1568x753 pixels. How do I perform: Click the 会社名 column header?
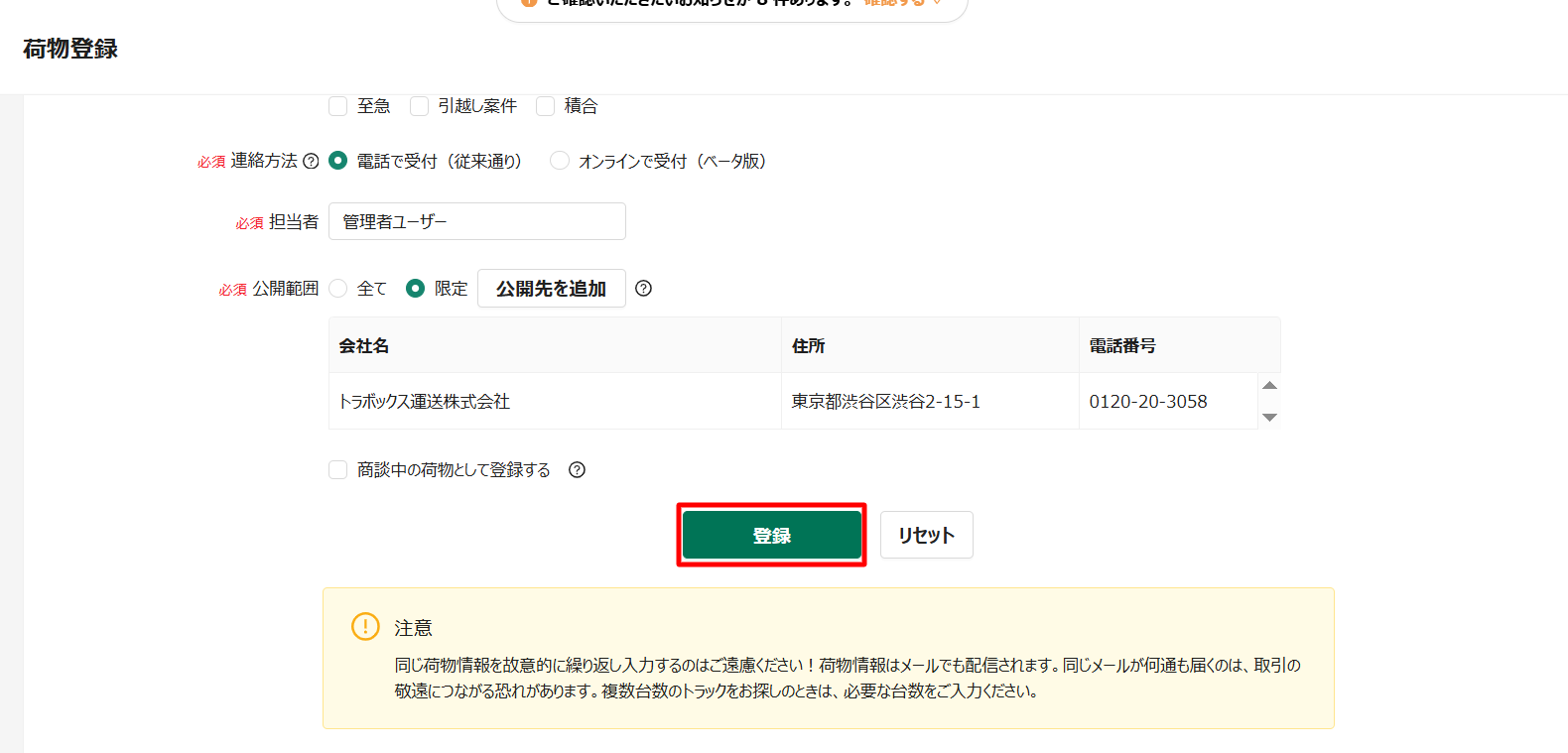(555, 345)
